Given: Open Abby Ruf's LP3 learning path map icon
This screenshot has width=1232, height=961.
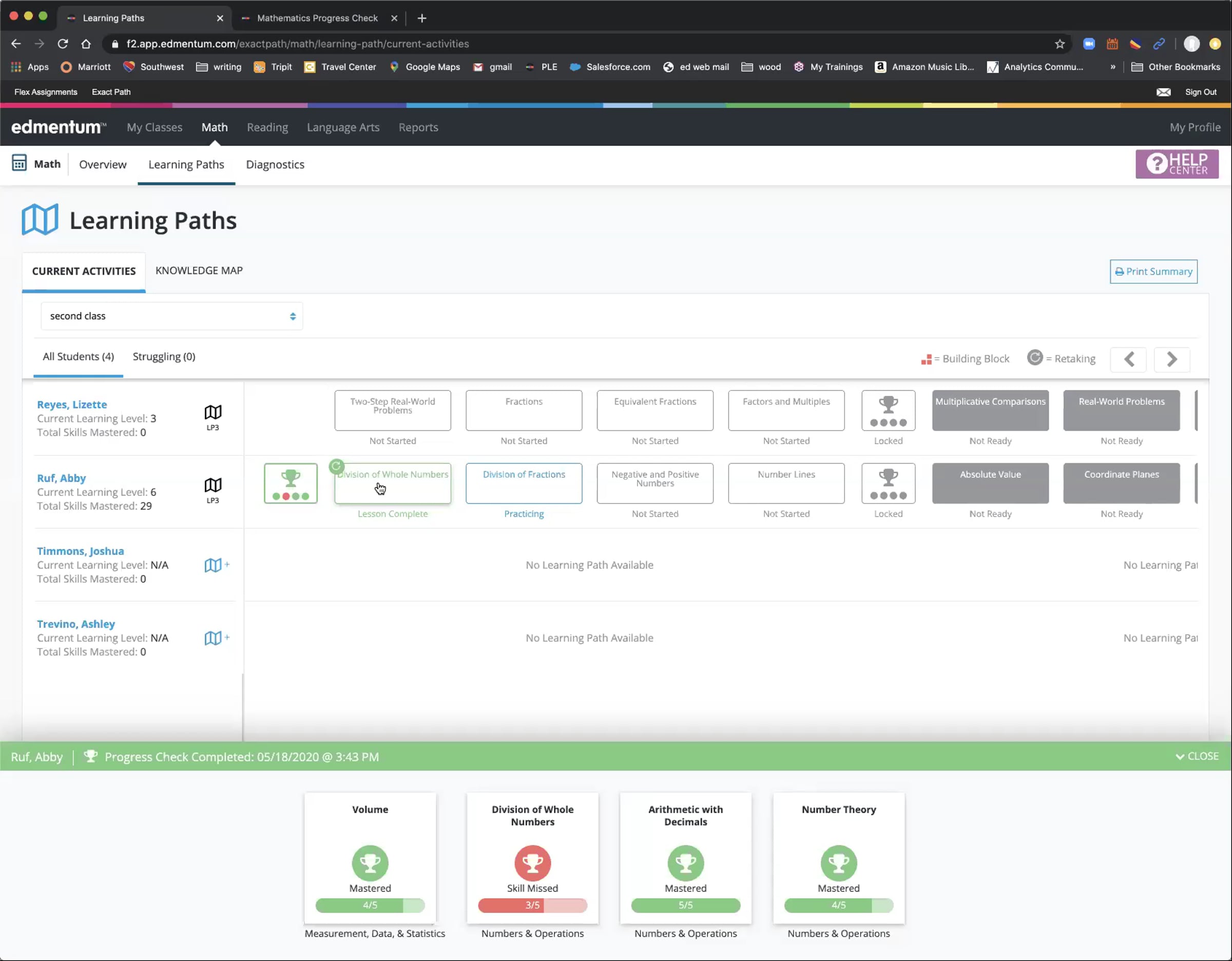Looking at the screenshot, I should [213, 486].
